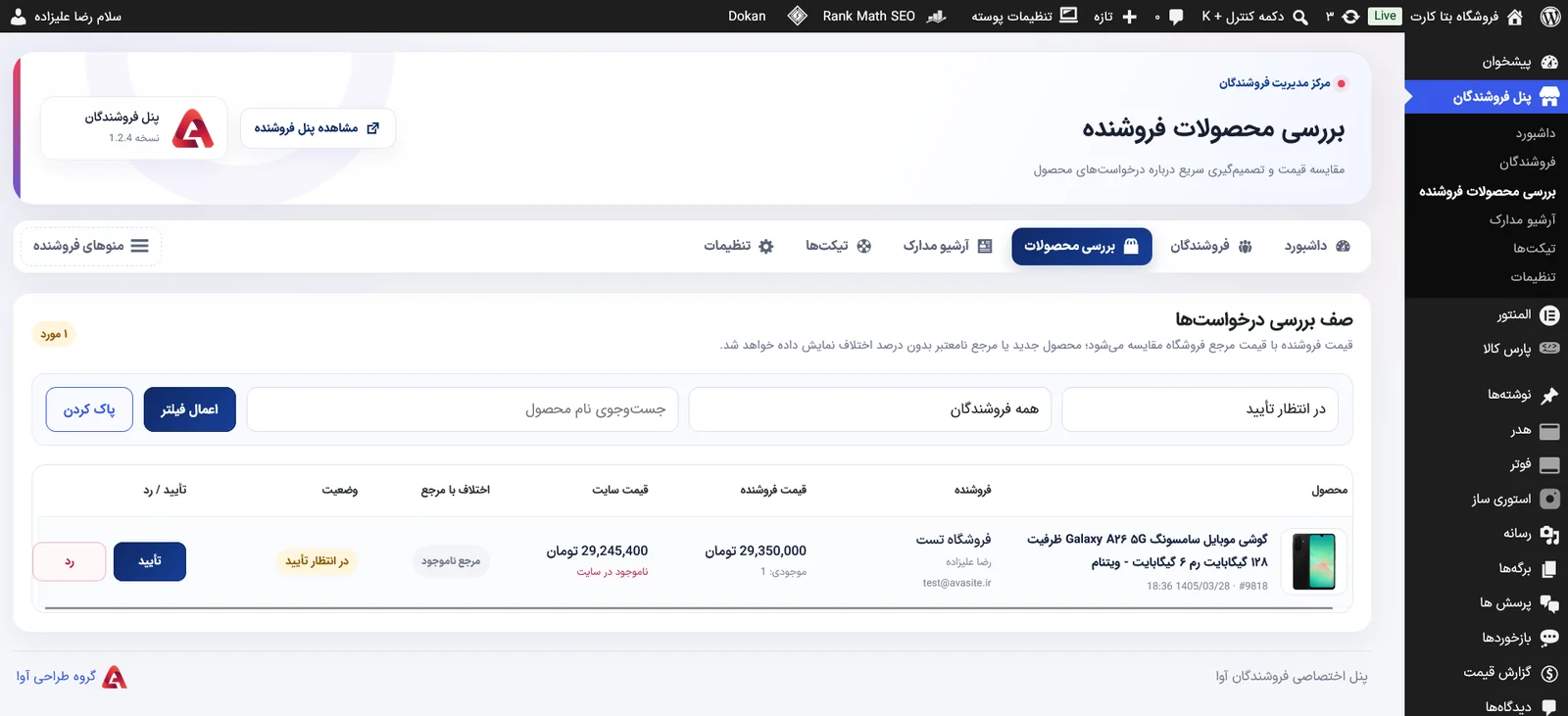1568x716 pixels.
Task: Click در انتظار تأیید status badge in row
Action: click(317, 561)
